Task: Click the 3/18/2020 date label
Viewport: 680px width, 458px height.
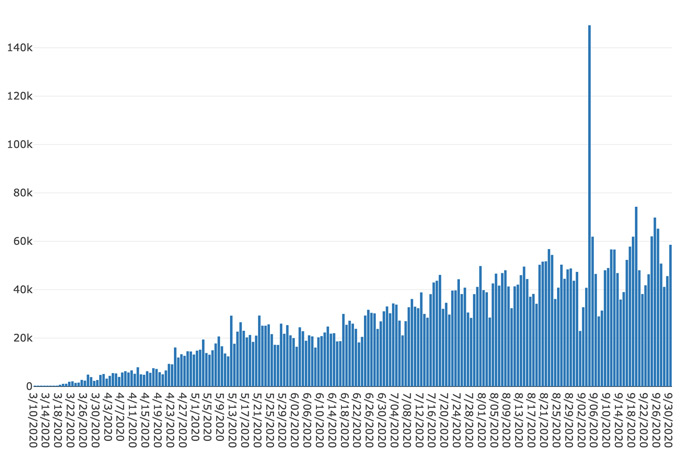Action: pyautogui.click(x=58, y=419)
